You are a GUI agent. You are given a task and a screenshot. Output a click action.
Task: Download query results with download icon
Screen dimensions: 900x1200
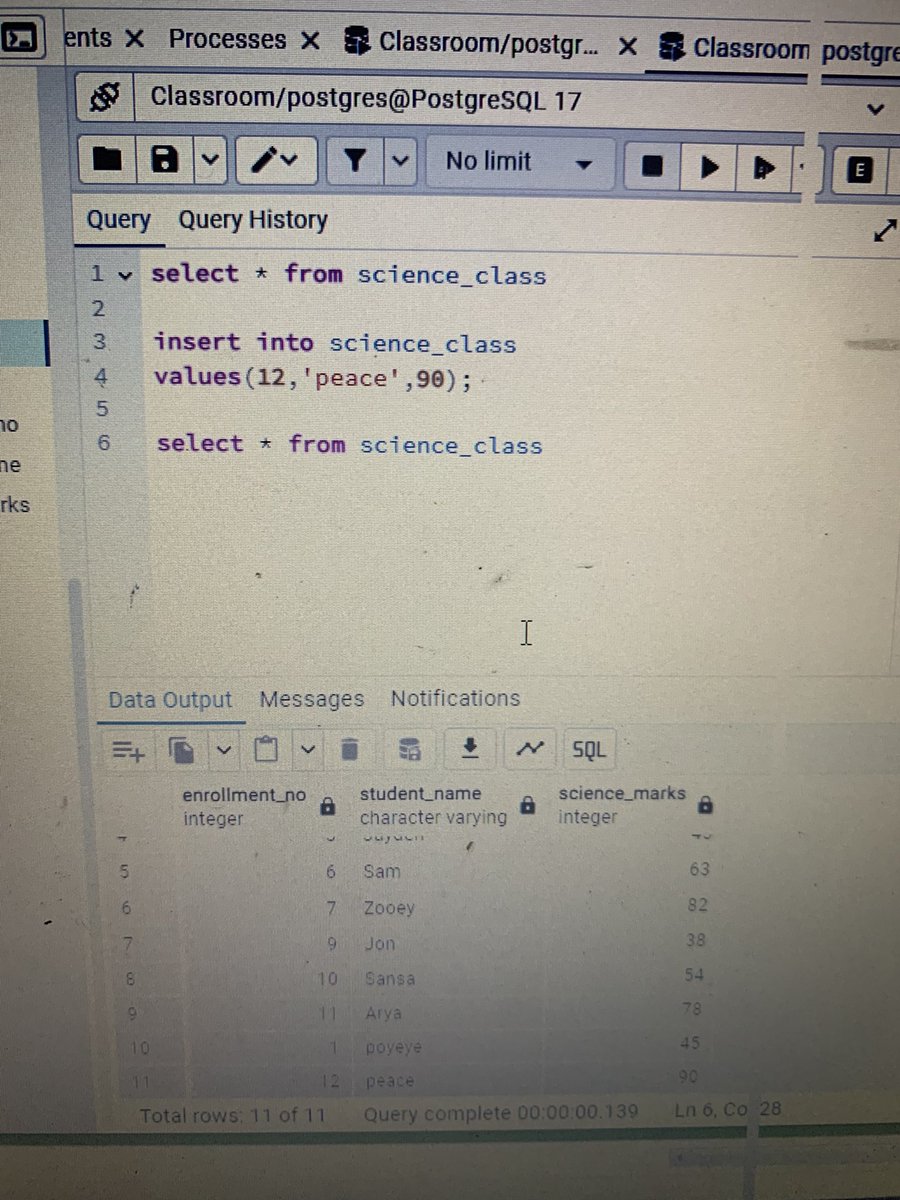coord(470,749)
